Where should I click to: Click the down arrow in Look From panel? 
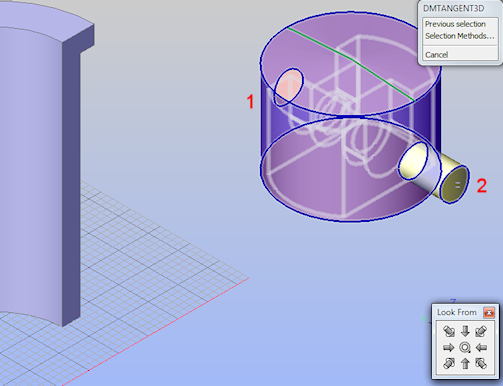click(465, 331)
